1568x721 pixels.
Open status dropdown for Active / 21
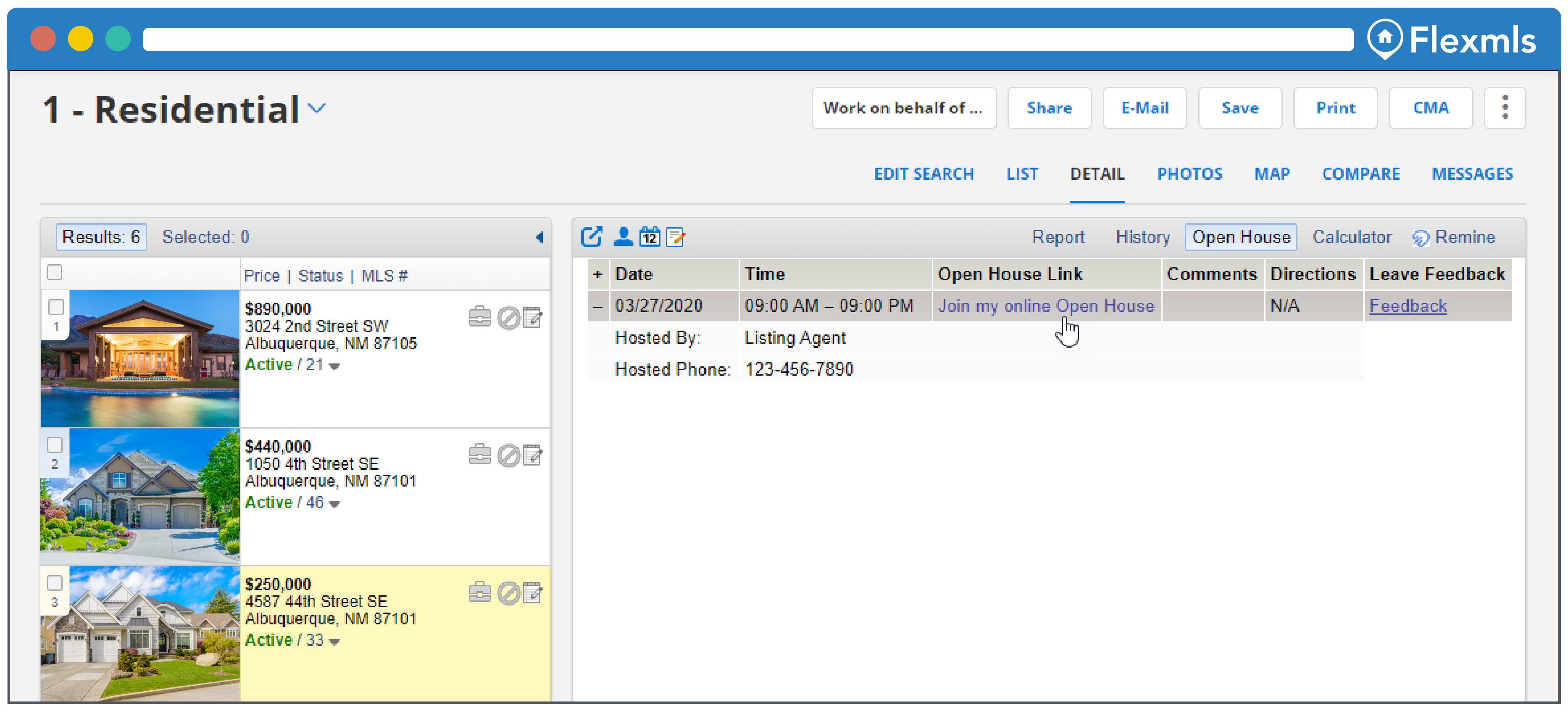click(x=335, y=366)
